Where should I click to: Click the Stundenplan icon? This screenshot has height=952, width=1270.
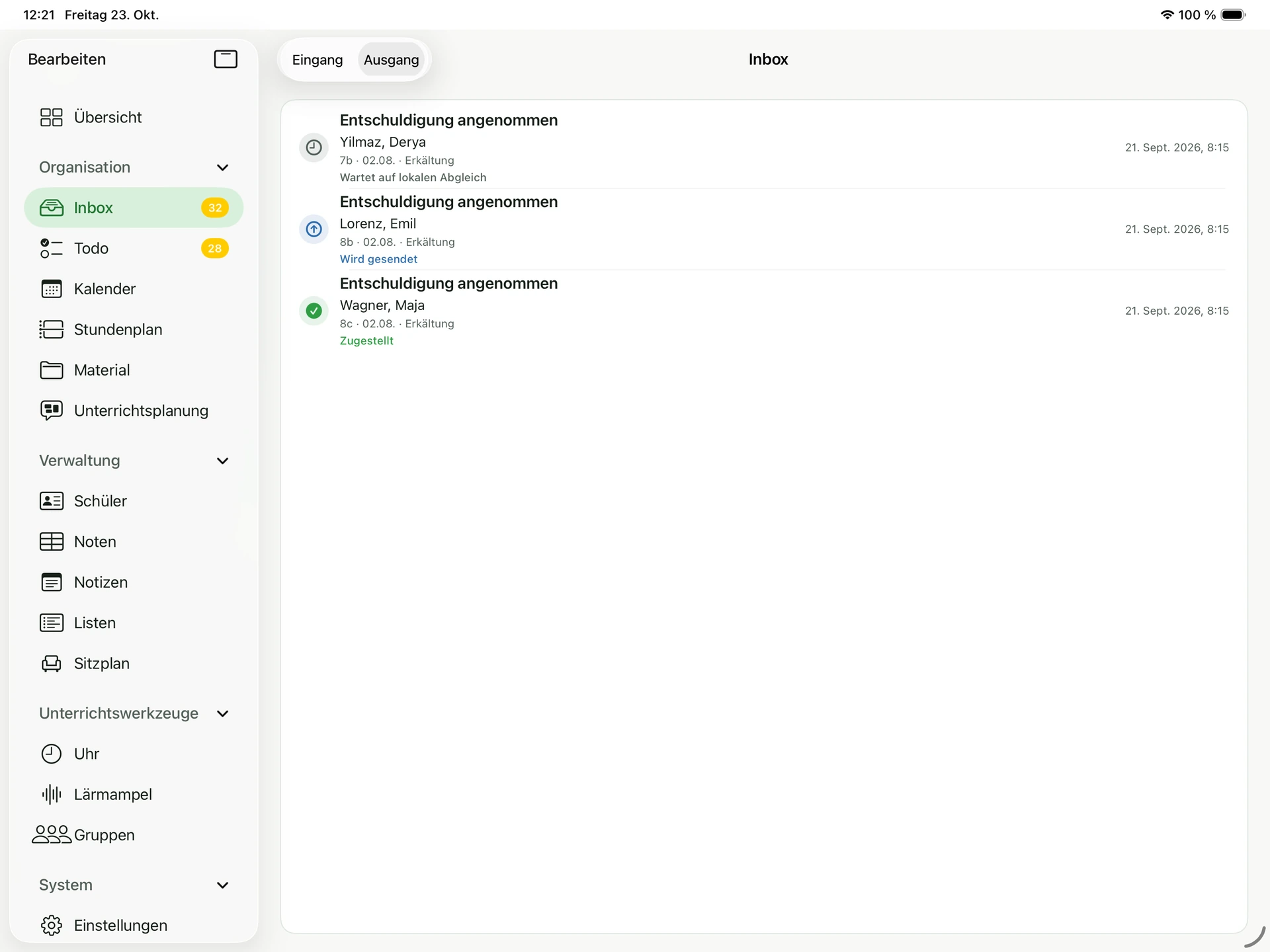click(x=52, y=329)
